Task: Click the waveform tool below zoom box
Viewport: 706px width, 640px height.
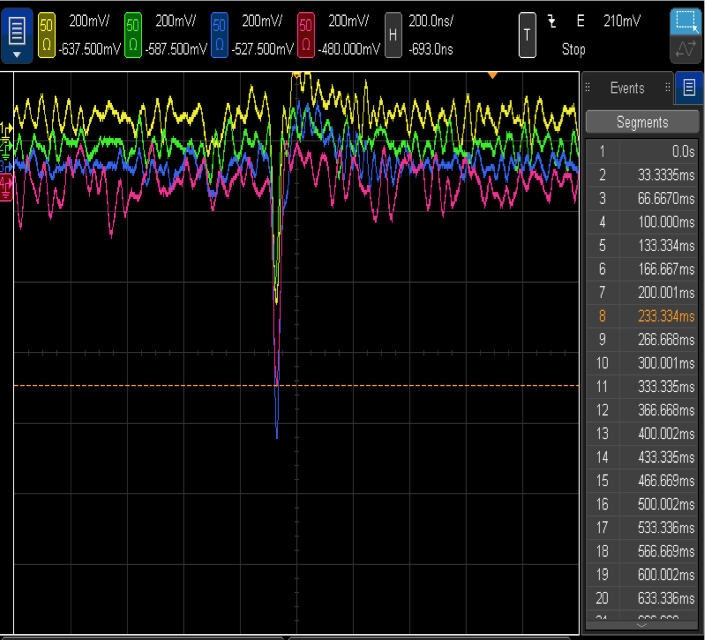Action: (685, 49)
